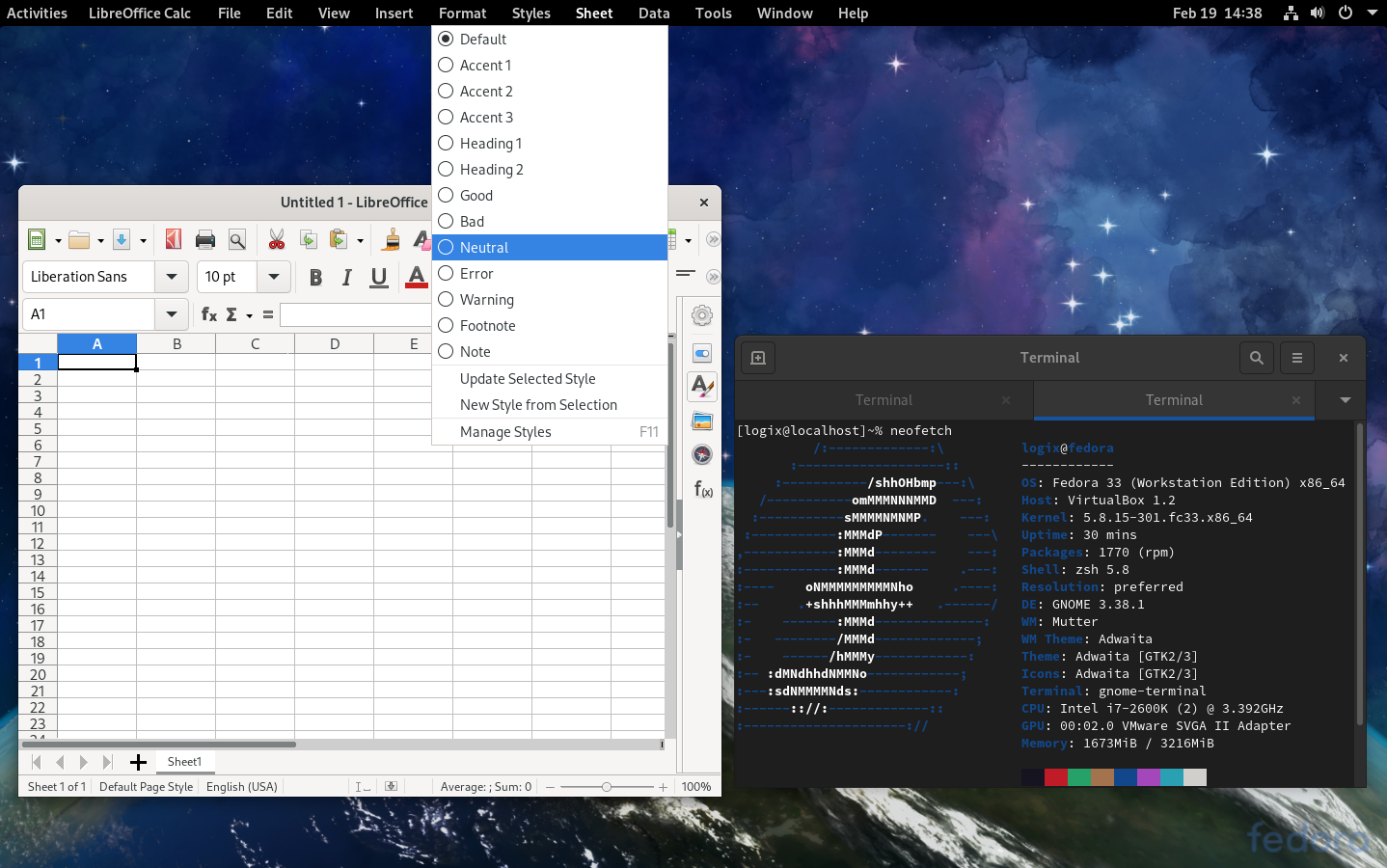Paste using the clipboard toolbar icon
Image resolution: width=1387 pixels, height=868 pixels.
340,239
